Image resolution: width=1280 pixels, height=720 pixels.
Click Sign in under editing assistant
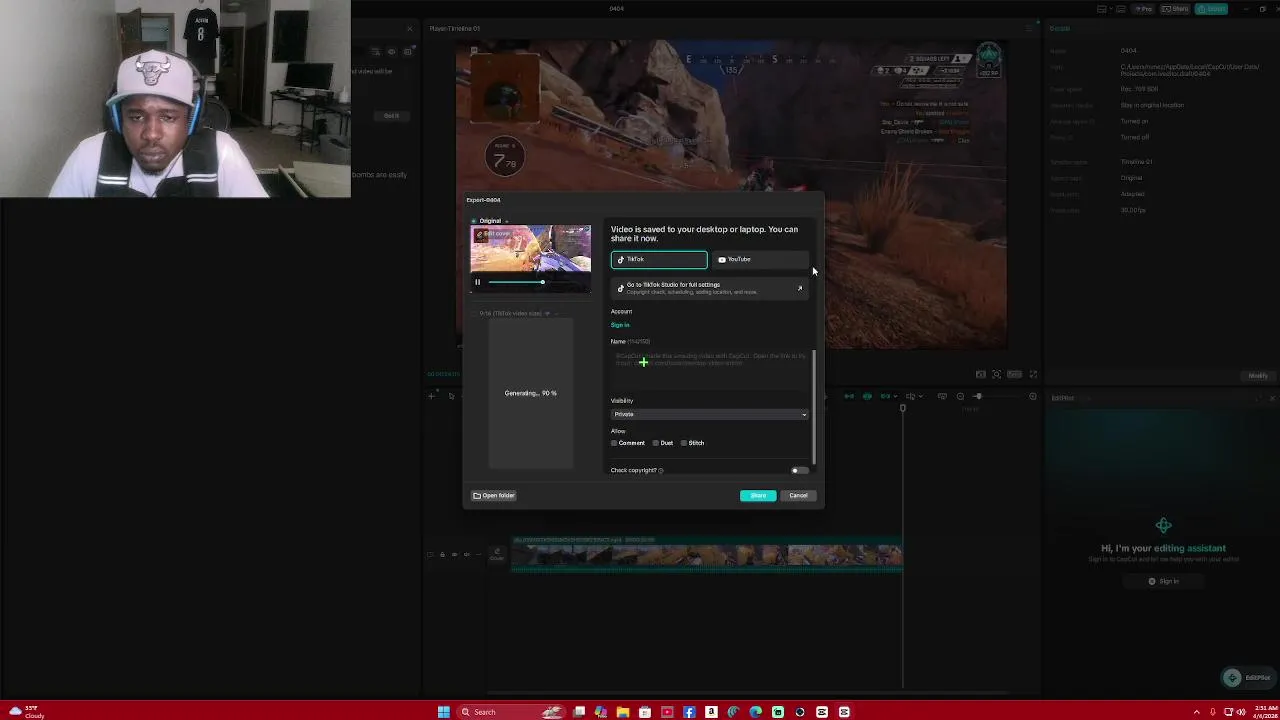click(1163, 581)
